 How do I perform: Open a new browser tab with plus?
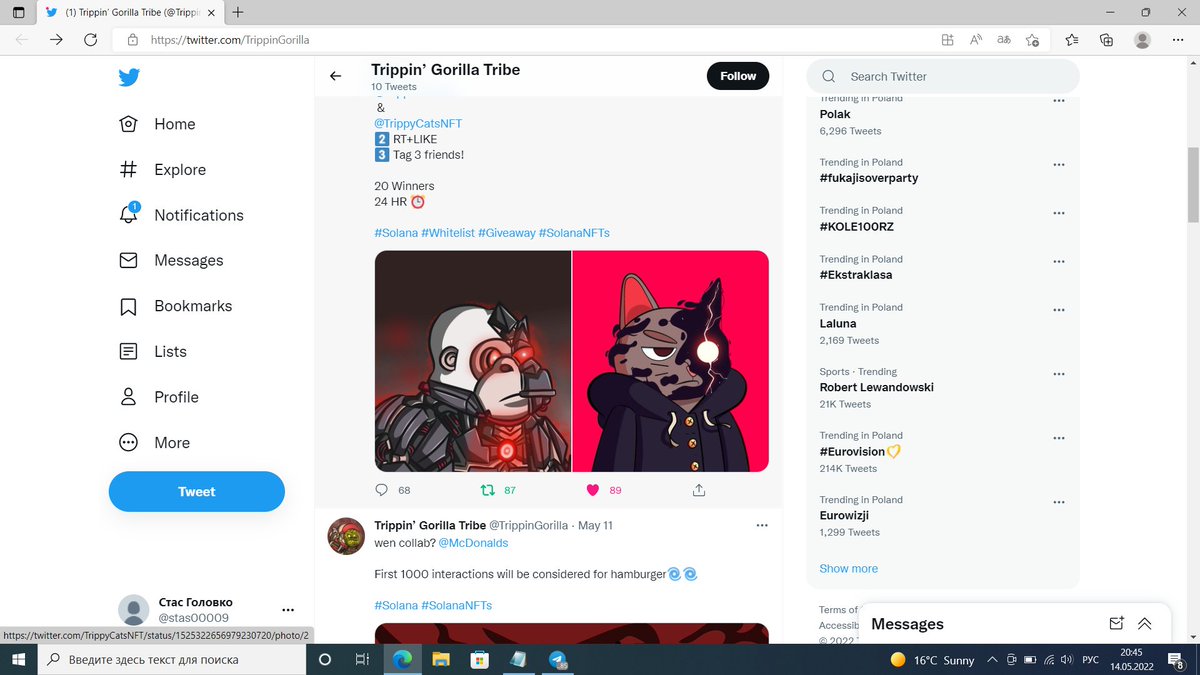point(238,12)
